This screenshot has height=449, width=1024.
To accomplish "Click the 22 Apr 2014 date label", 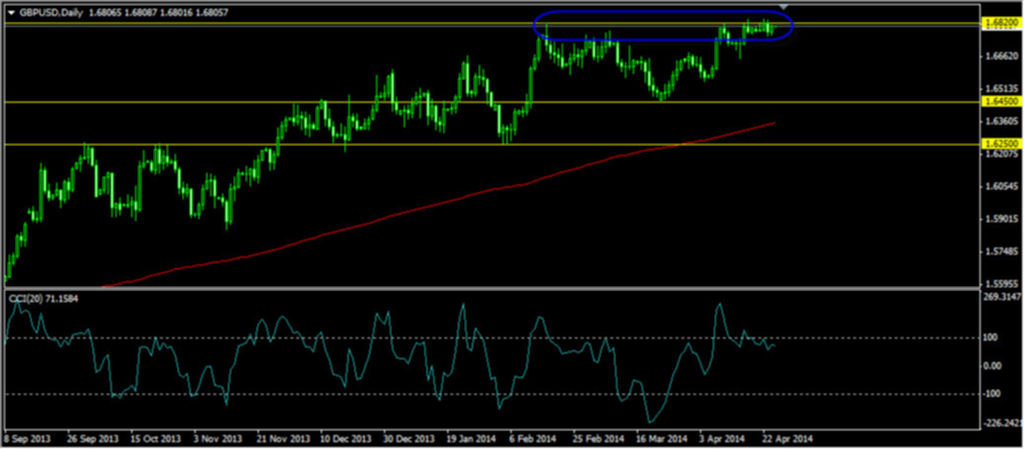I will click(786, 439).
